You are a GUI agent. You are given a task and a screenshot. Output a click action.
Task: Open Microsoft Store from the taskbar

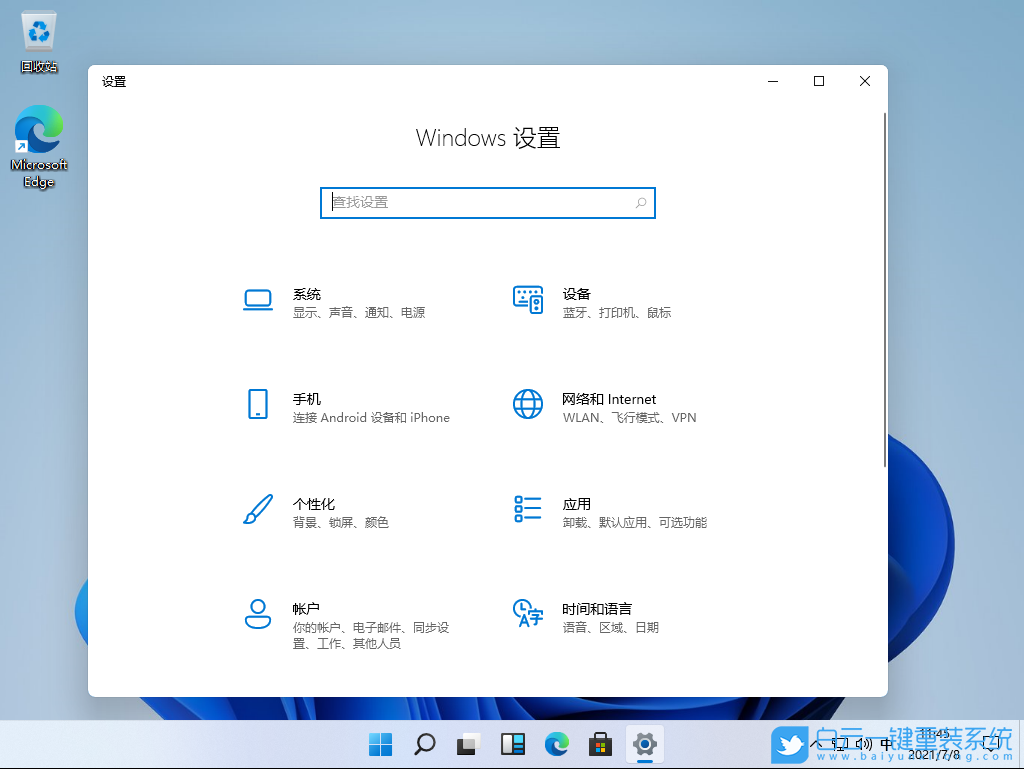pos(599,745)
